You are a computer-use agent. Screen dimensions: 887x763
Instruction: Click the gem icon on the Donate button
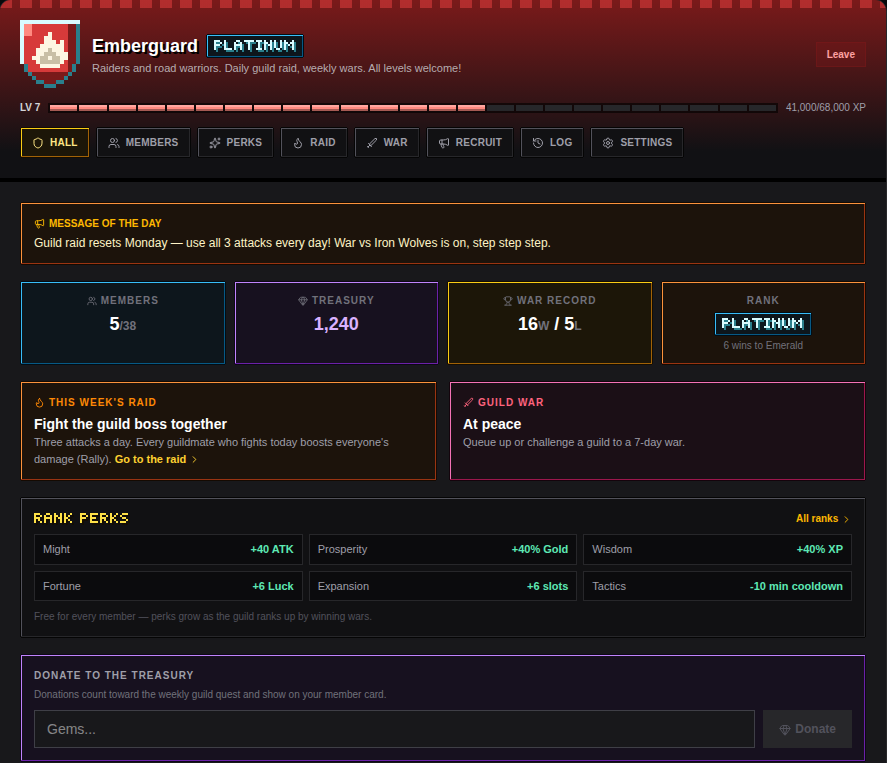[785, 730]
